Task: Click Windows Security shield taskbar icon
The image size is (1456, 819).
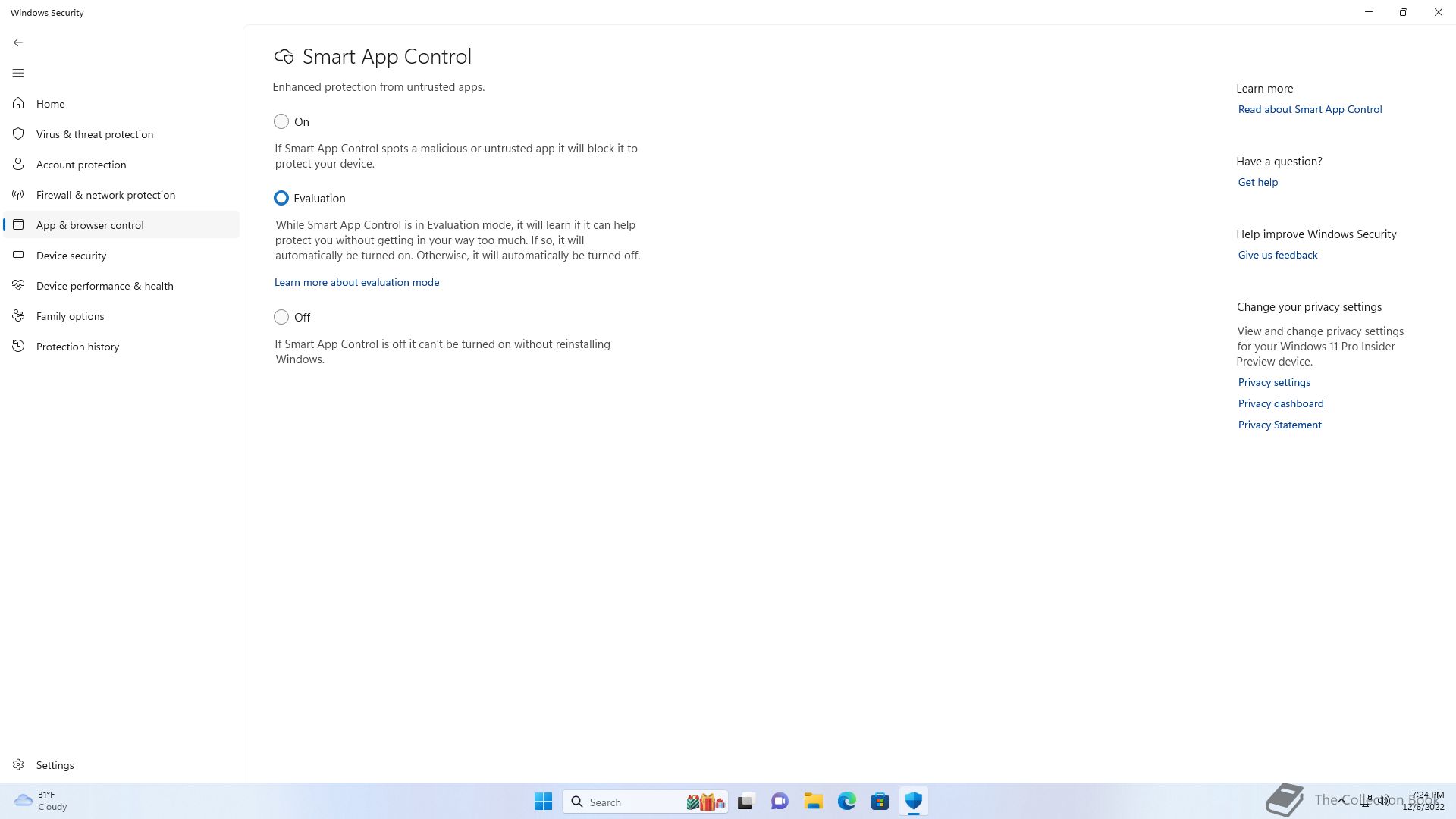Action: [914, 802]
